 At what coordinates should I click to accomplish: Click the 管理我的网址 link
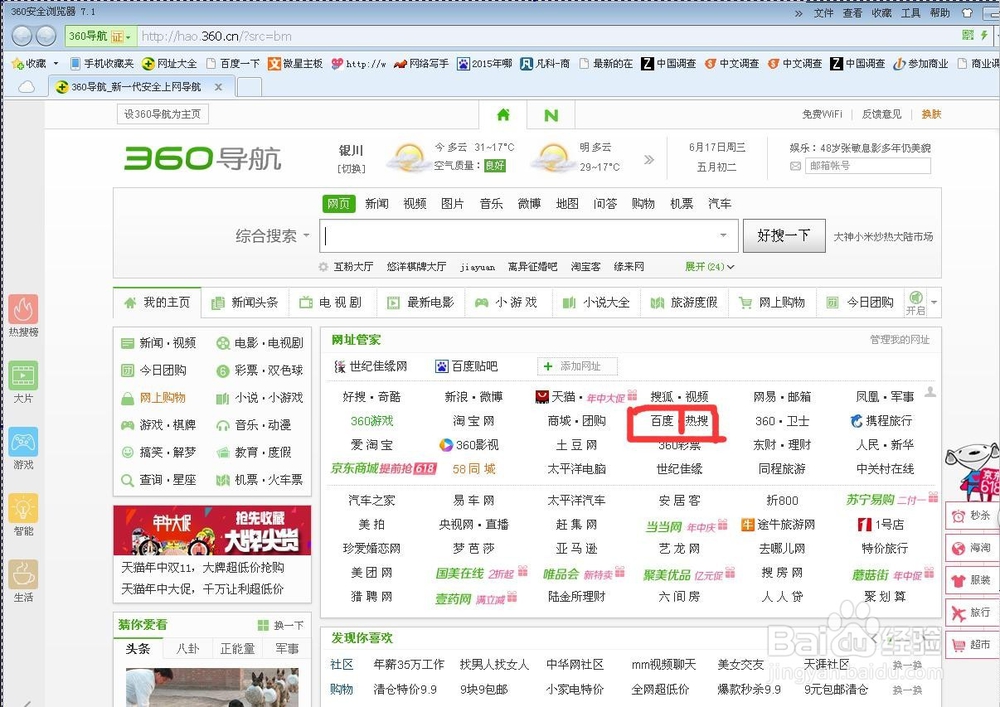coord(899,340)
